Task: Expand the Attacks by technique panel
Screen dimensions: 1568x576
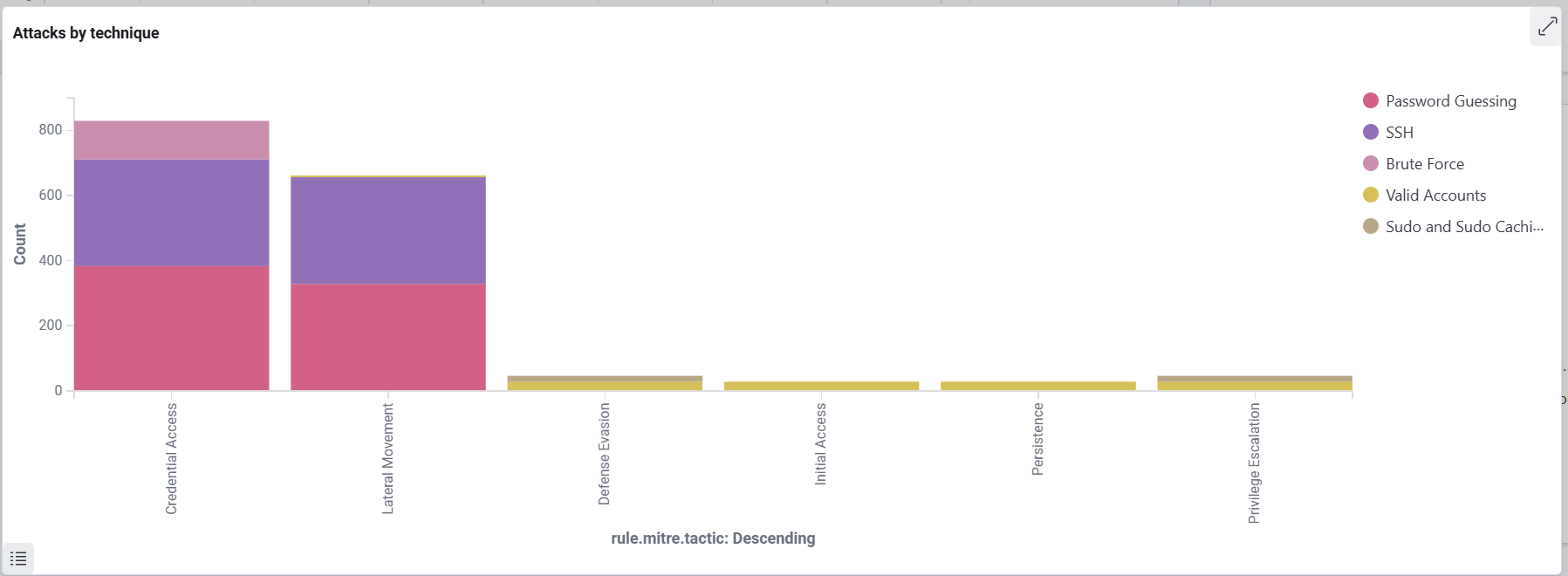Action: [x=1546, y=27]
